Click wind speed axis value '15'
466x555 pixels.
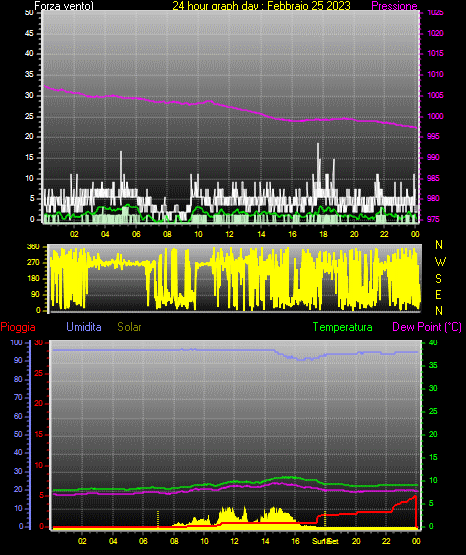(x=29, y=158)
